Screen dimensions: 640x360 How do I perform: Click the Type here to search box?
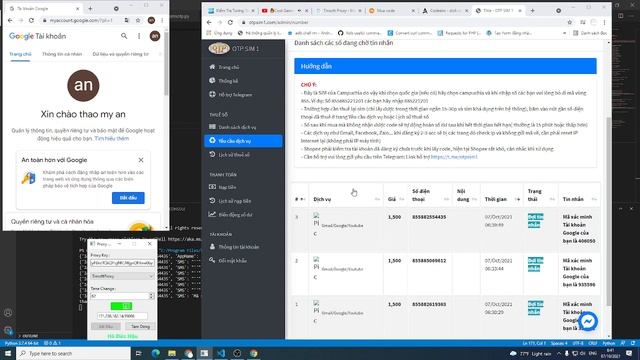click(73, 353)
